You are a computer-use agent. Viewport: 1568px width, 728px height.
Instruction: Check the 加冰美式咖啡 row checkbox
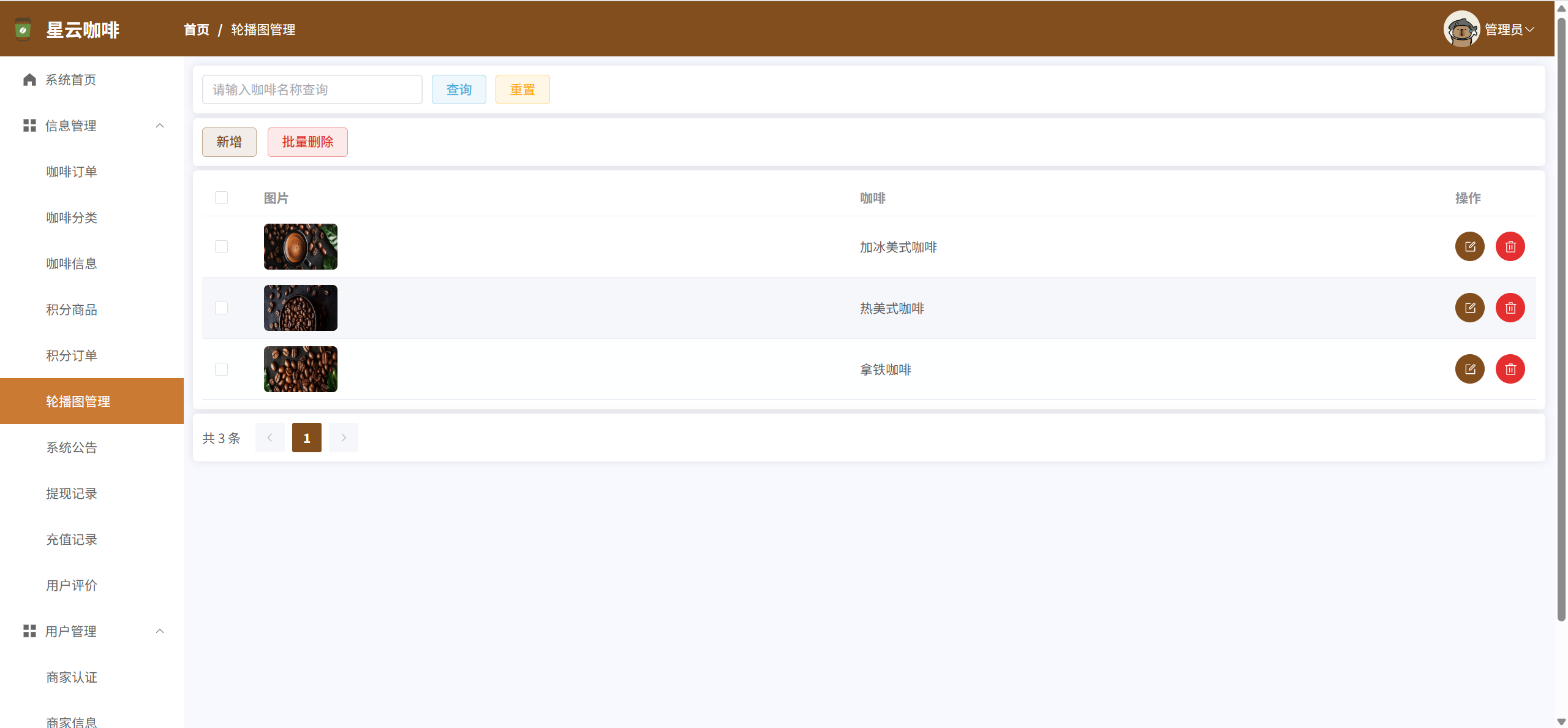pyautogui.click(x=221, y=246)
